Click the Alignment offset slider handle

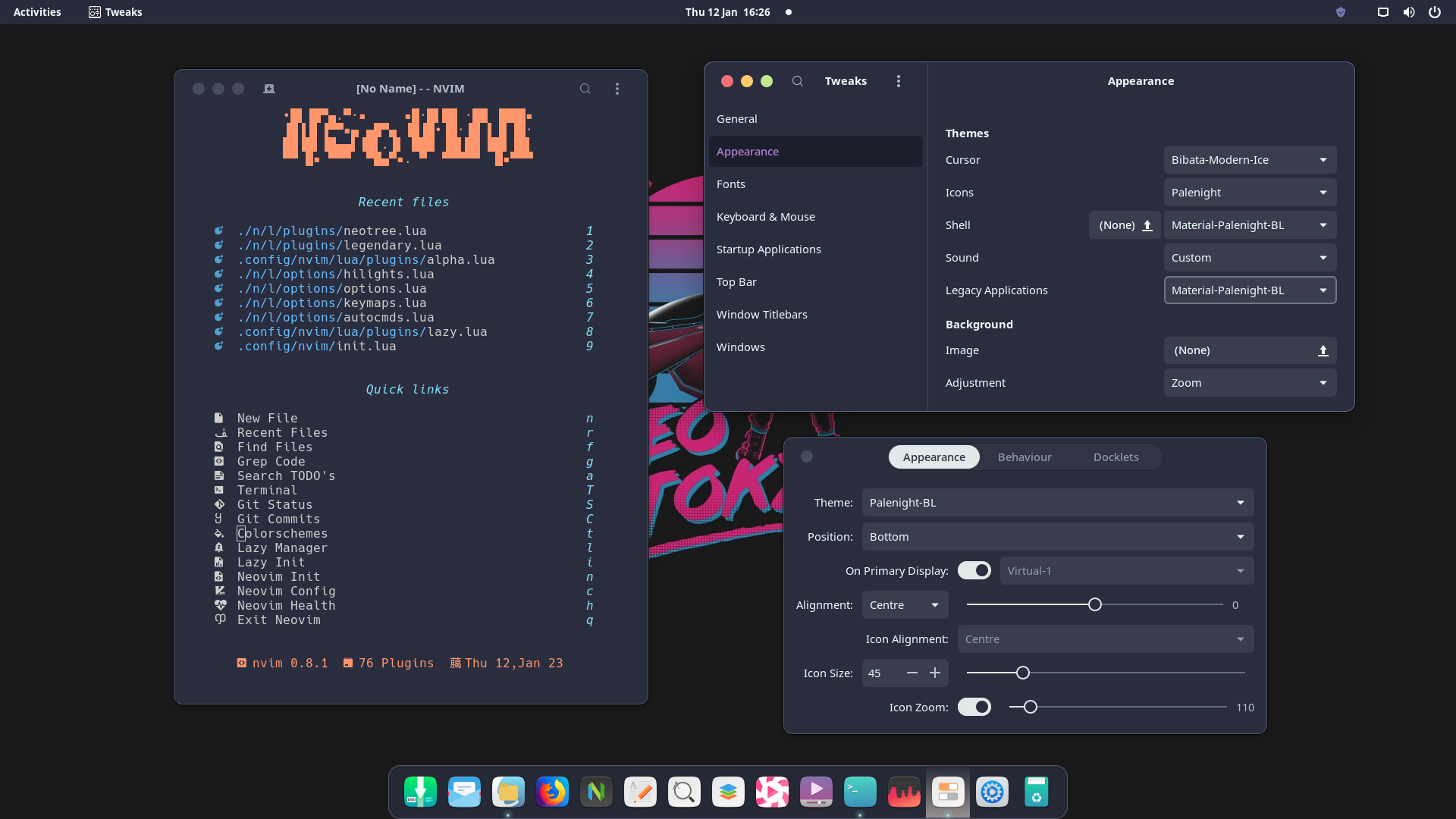click(x=1095, y=605)
